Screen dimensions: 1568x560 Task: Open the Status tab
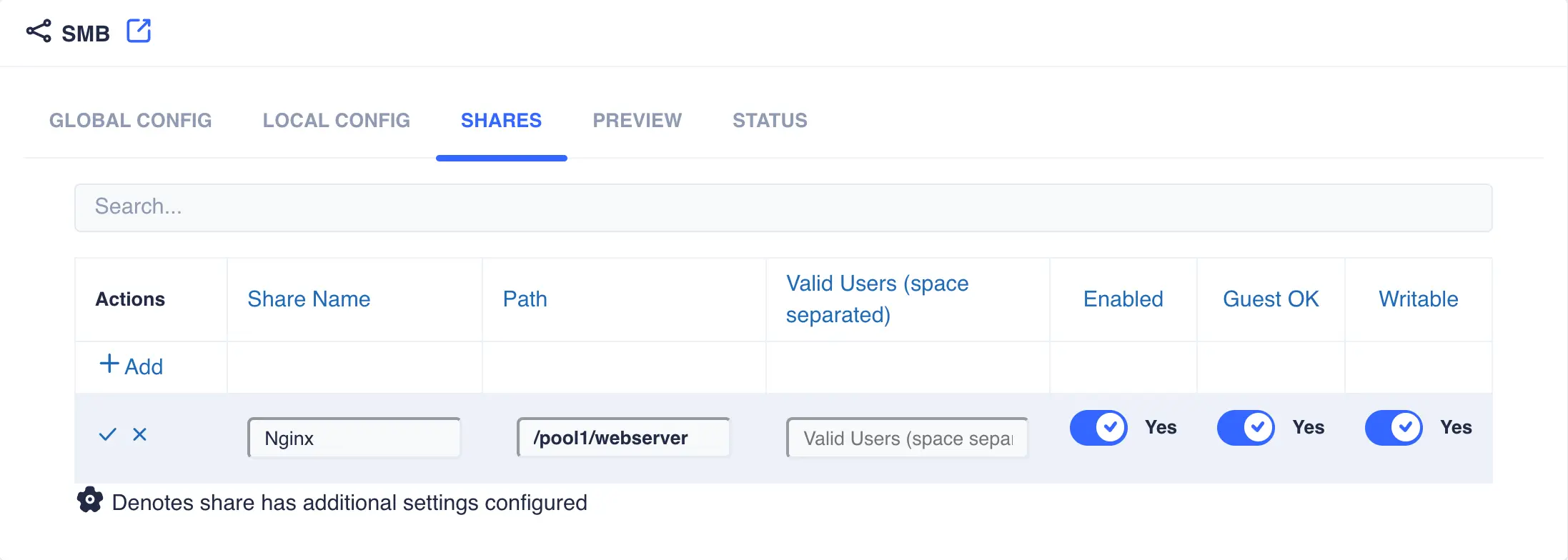[770, 120]
